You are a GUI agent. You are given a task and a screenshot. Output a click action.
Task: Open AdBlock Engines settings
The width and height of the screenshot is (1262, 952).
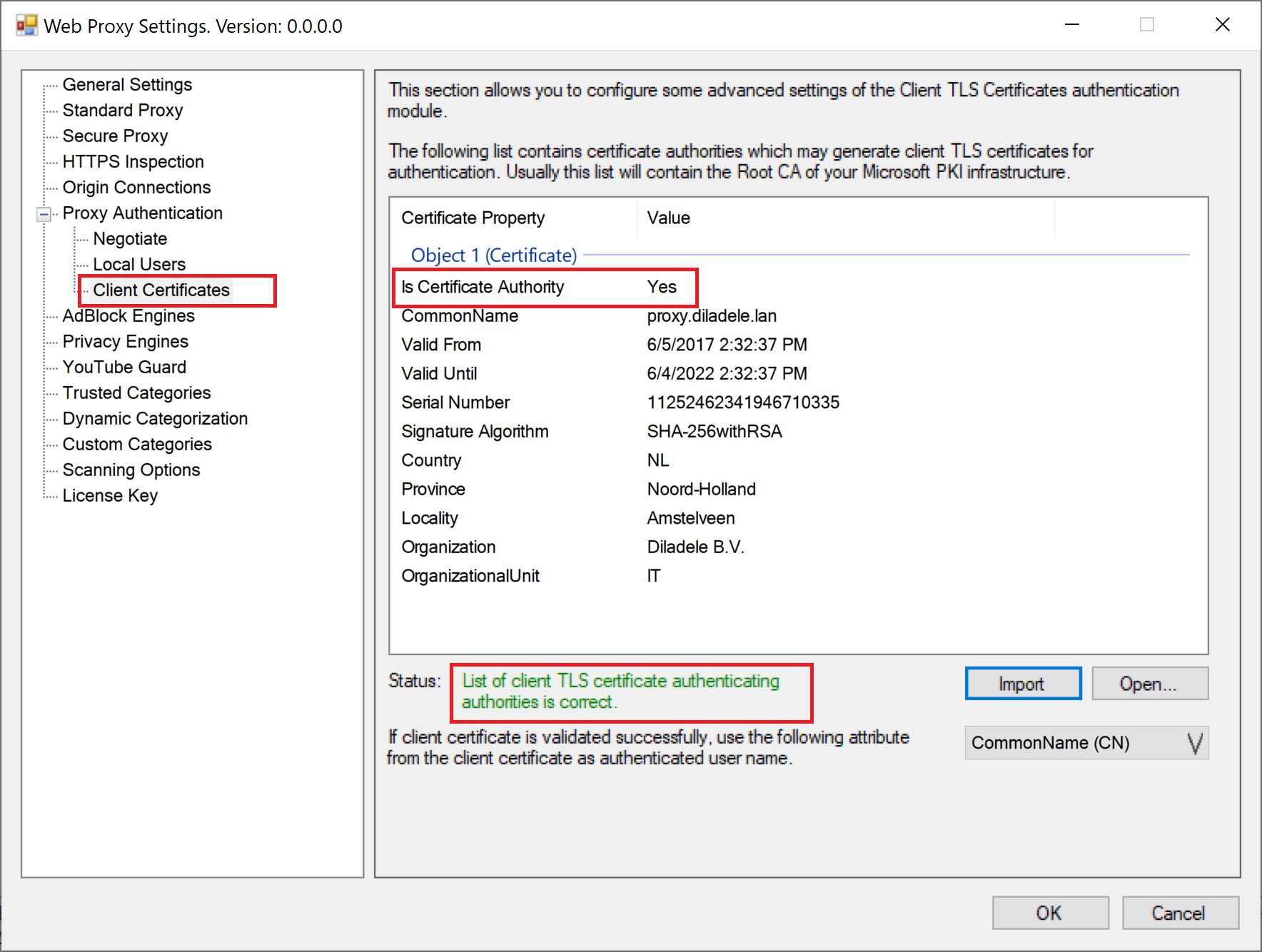(x=128, y=316)
